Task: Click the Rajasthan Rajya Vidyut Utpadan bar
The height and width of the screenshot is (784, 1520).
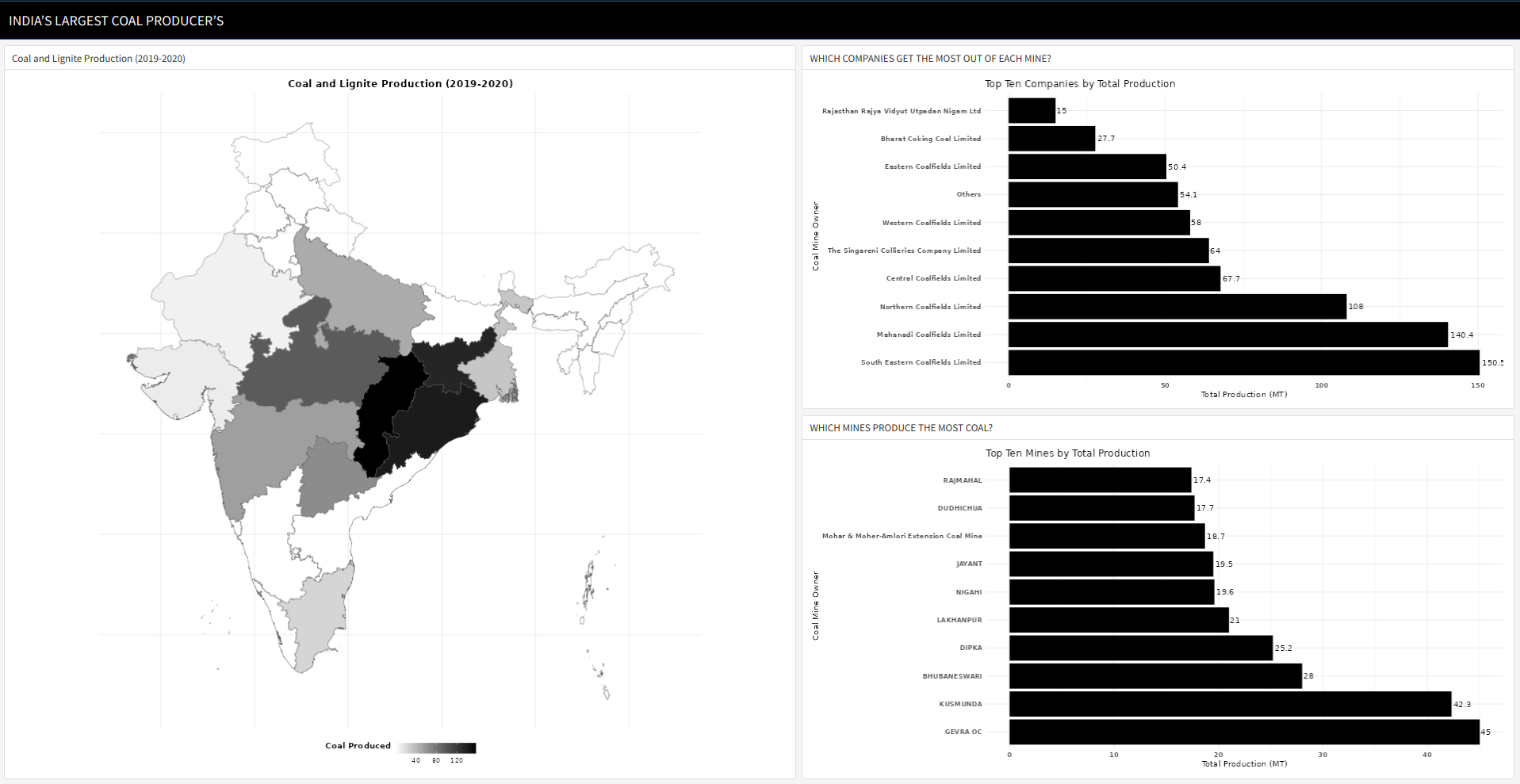Action: [1032, 111]
